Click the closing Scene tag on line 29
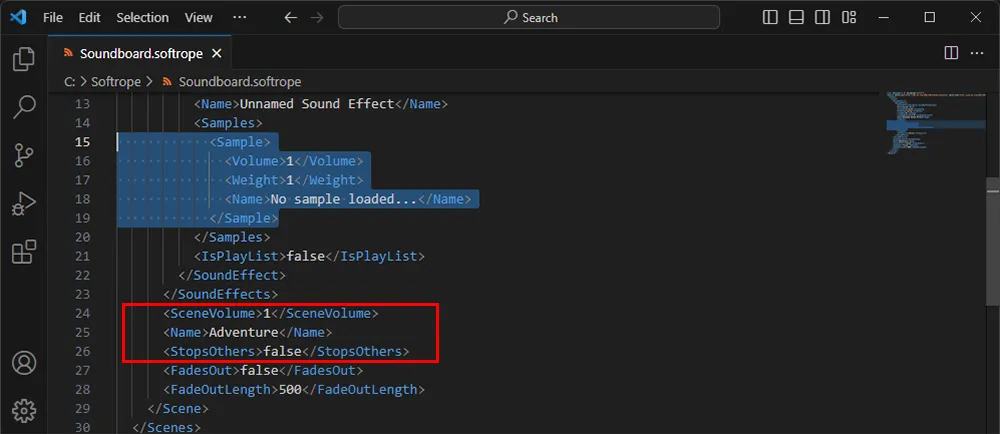This screenshot has height=434, width=1000. point(178,409)
